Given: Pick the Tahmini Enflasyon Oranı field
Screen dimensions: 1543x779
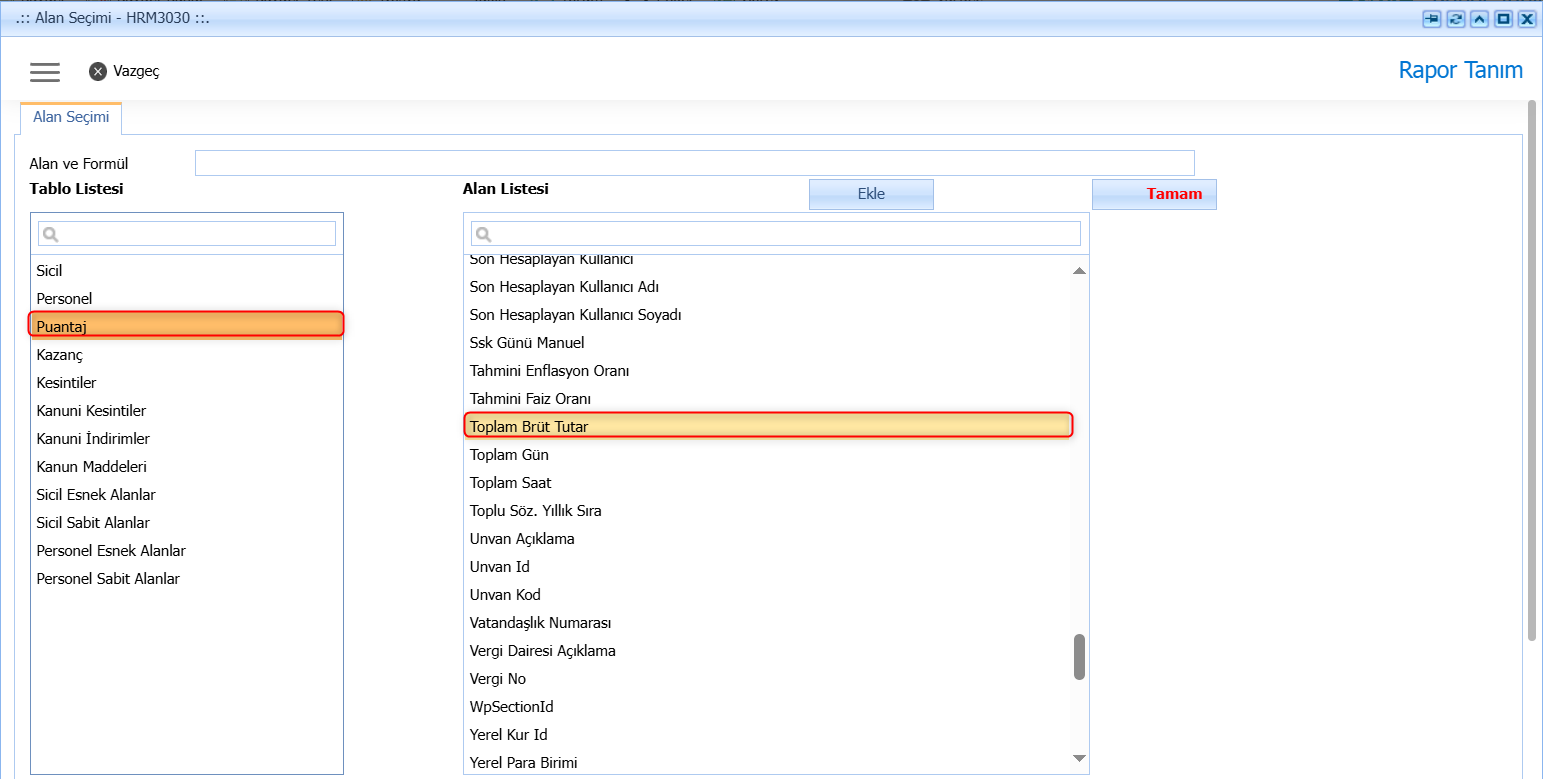Looking at the screenshot, I should pyautogui.click(x=768, y=371).
